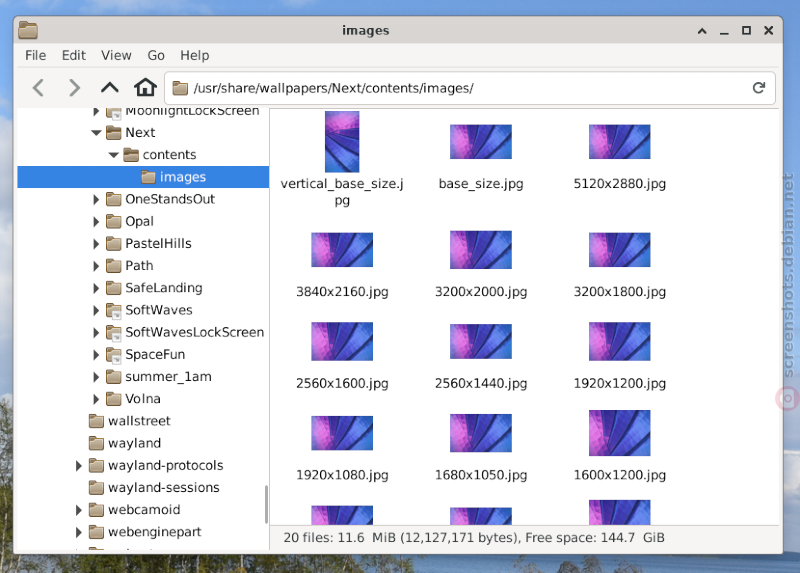
Task: Select the 2560x1600.jpg thumbnail
Action: (342, 341)
